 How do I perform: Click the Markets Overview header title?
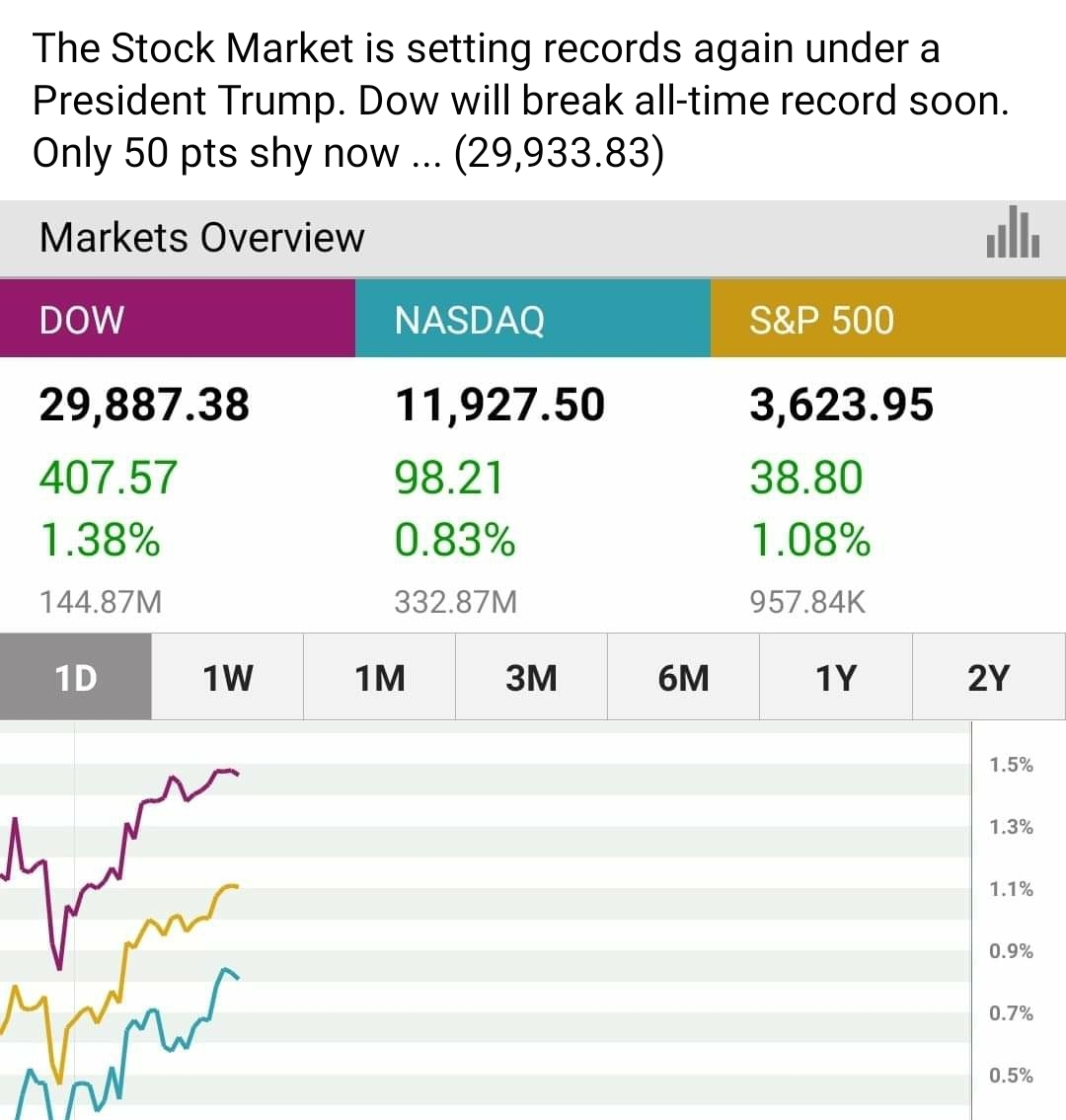point(202,238)
